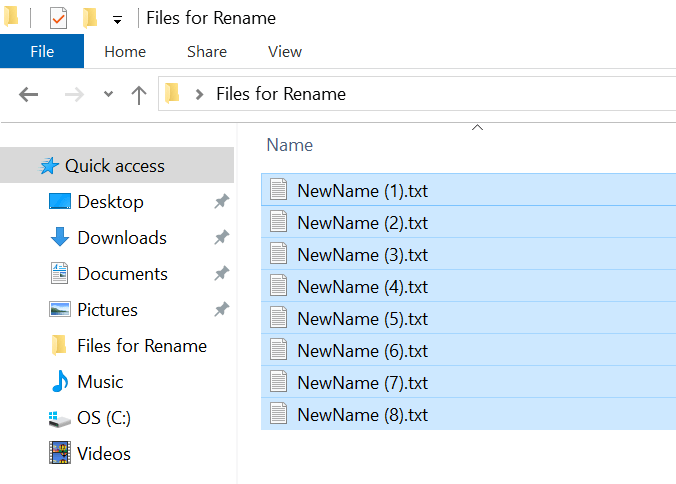Sort files by the Name column header
This screenshot has width=676, height=484.
point(290,145)
